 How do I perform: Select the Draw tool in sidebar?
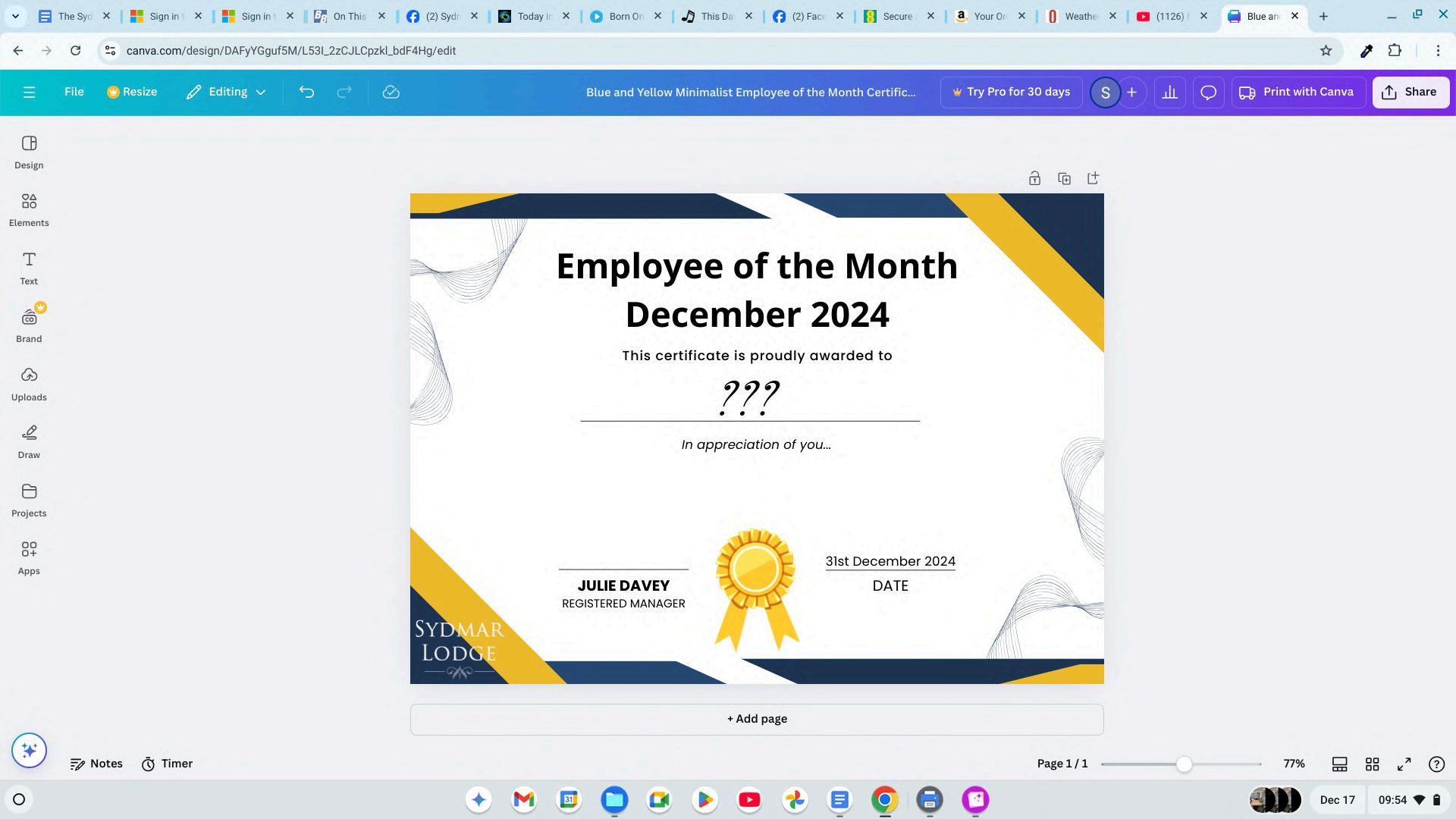[29, 441]
